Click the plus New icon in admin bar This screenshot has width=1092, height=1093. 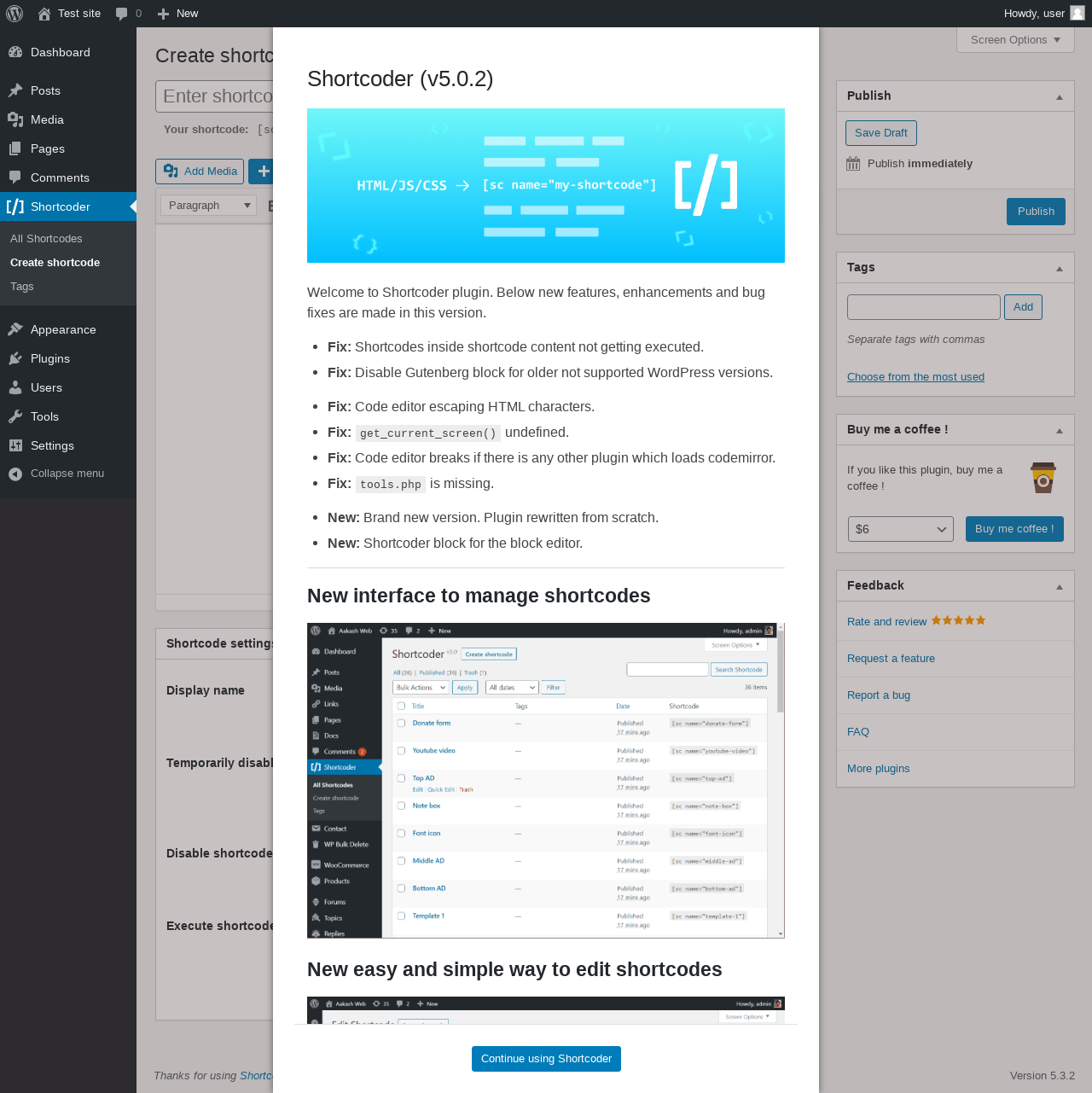[x=164, y=14]
